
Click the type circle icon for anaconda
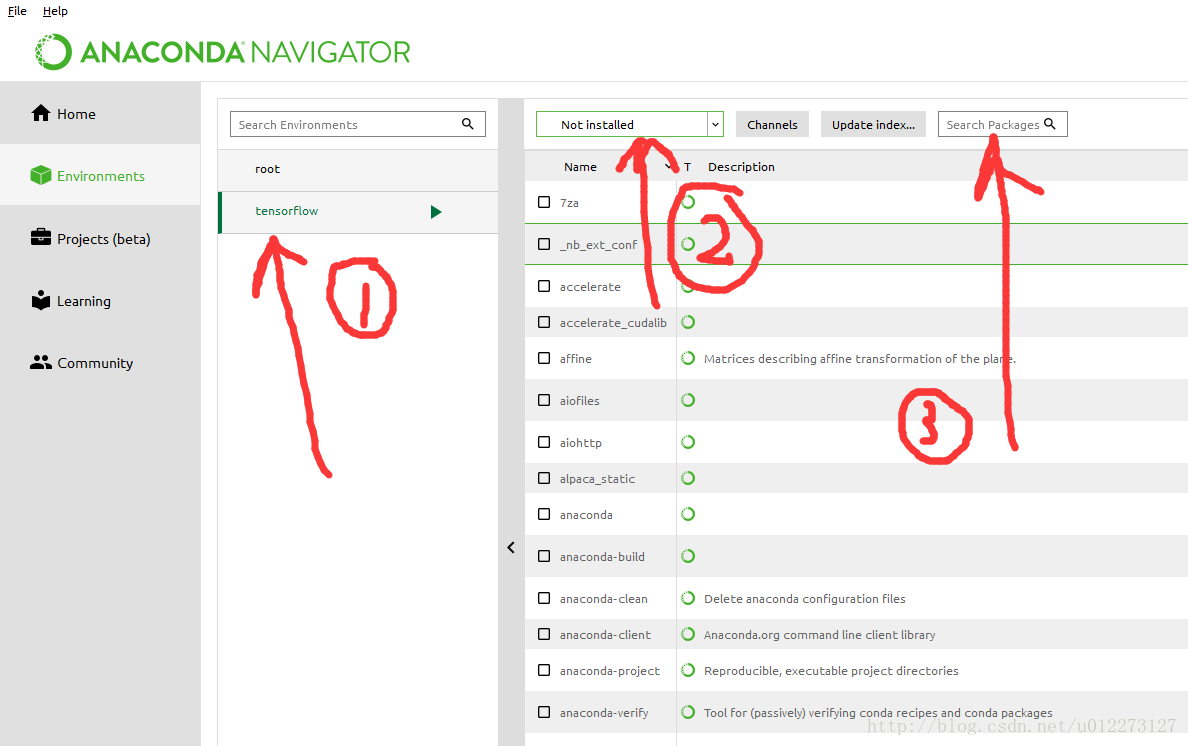coord(688,514)
